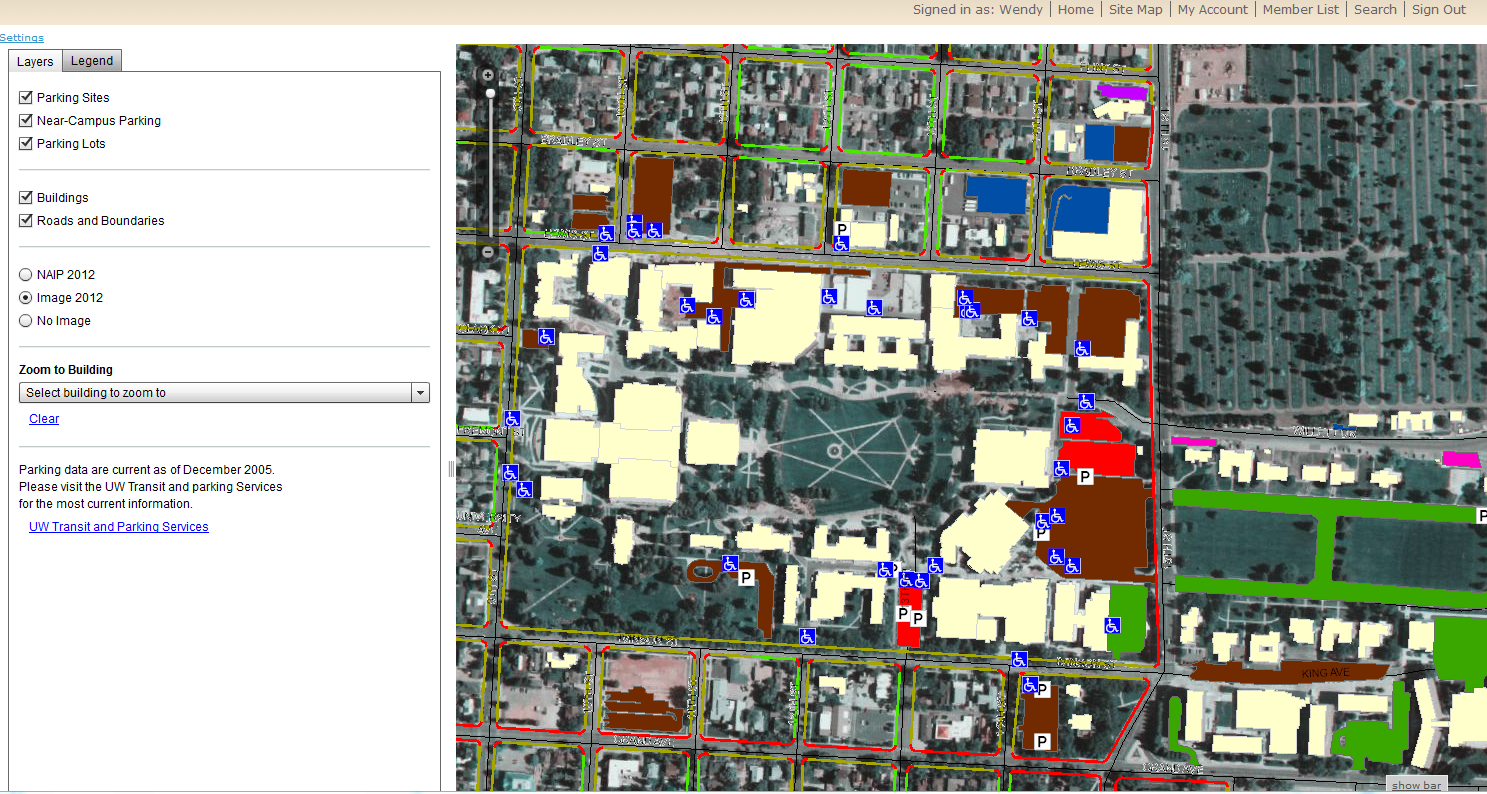Click the zoom out minus icon on the map
This screenshot has width=1487, height=794.
coord(487,252)
